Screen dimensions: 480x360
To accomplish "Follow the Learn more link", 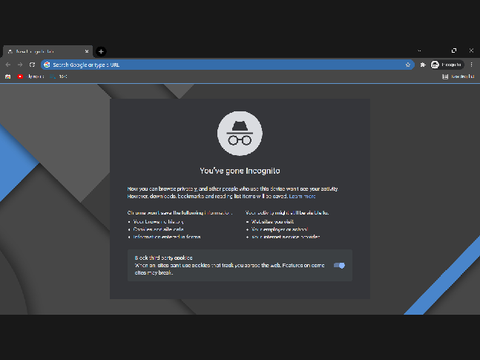I will click(302, 196).
